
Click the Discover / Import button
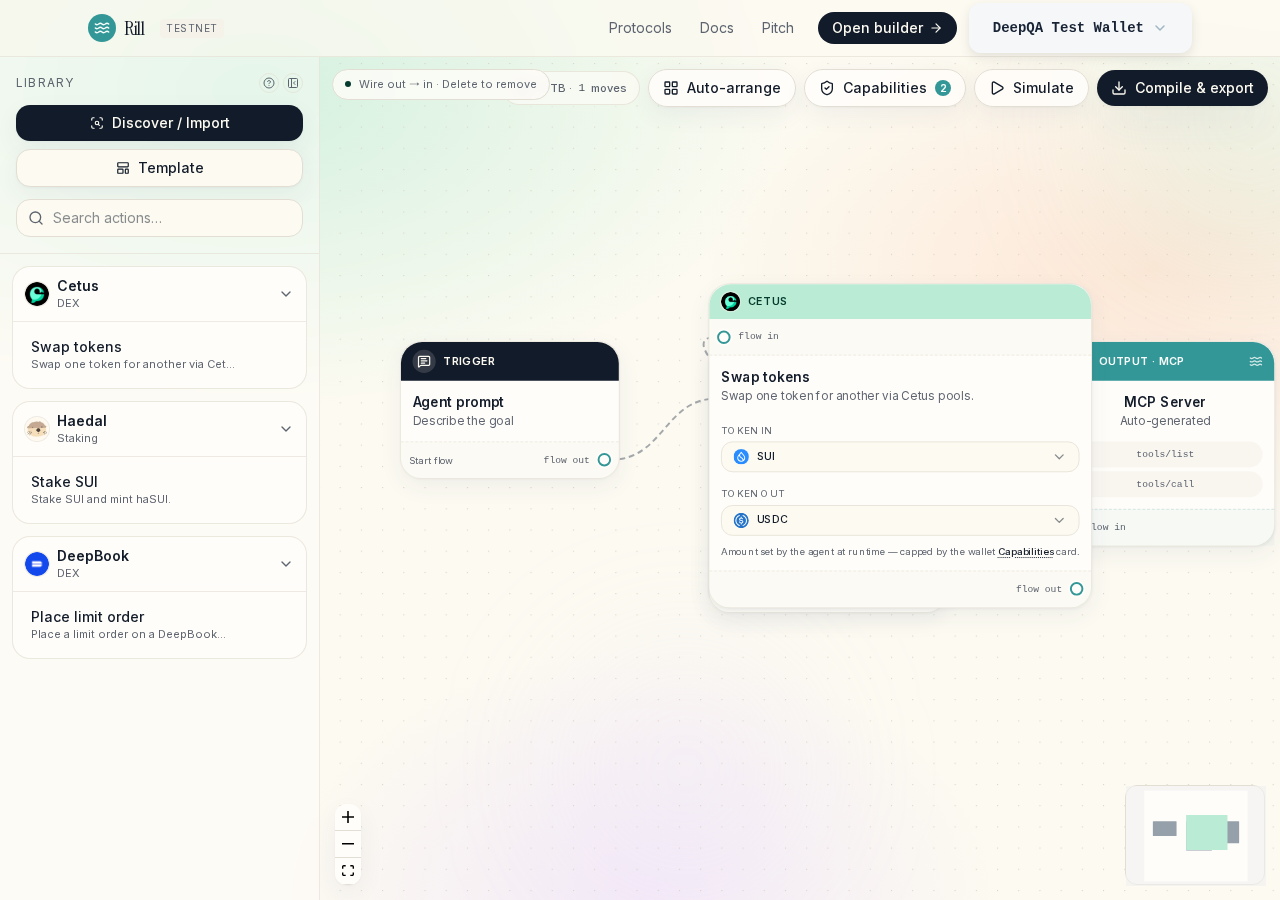(160, 123)
